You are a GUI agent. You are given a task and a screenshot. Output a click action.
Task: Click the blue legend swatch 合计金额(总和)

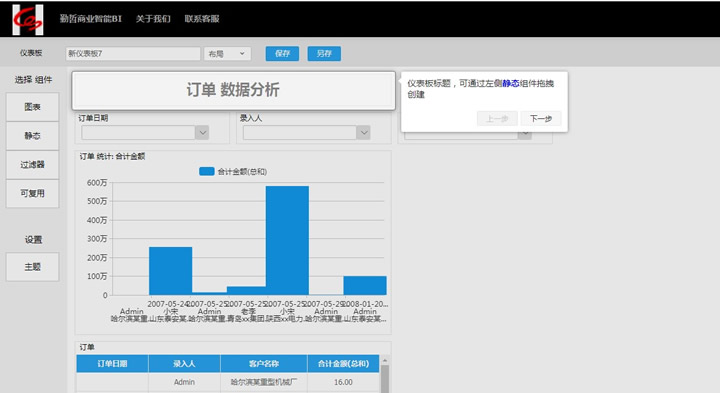207,171
